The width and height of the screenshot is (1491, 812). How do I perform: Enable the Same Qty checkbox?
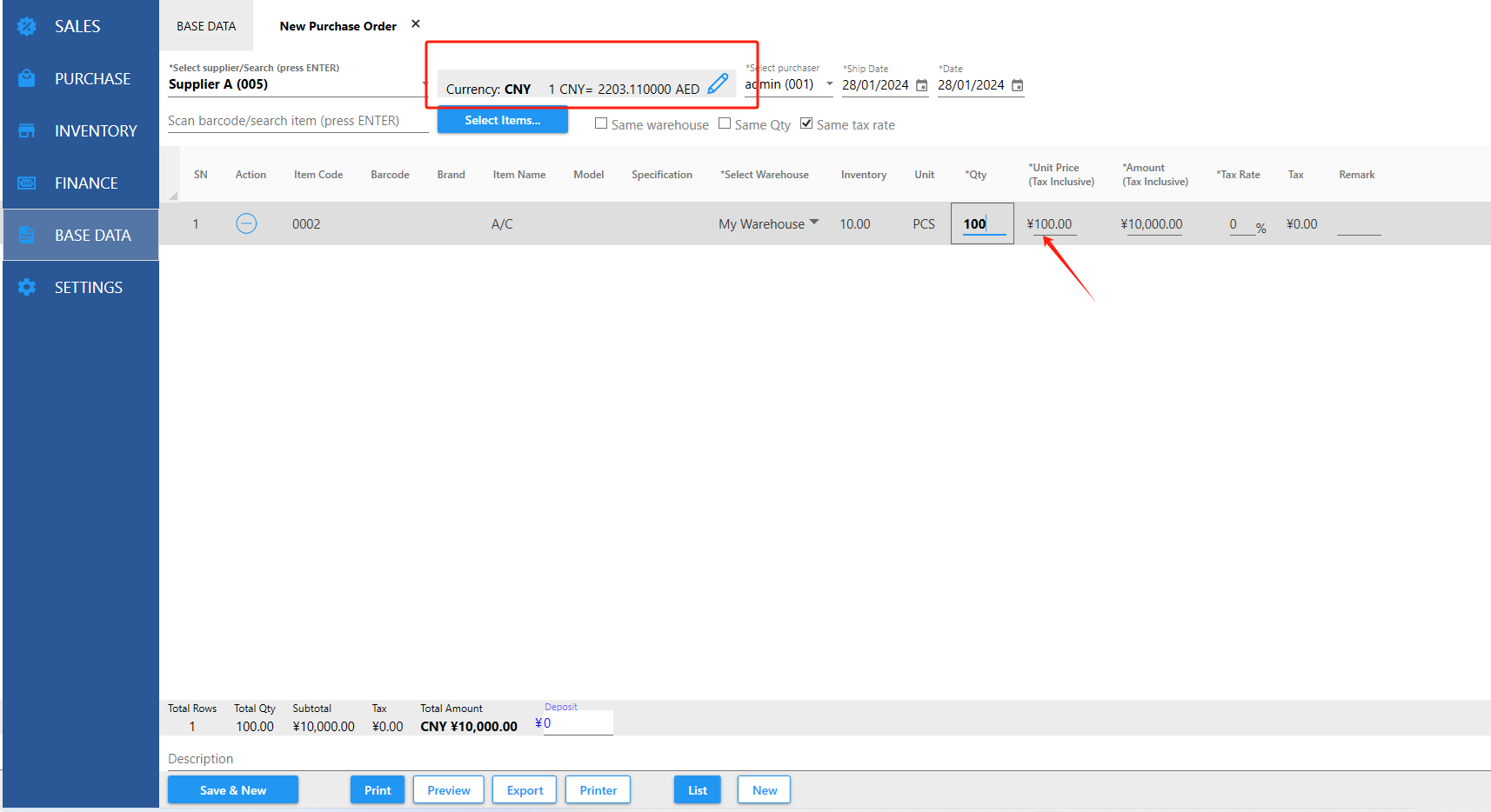click(725, 123)
